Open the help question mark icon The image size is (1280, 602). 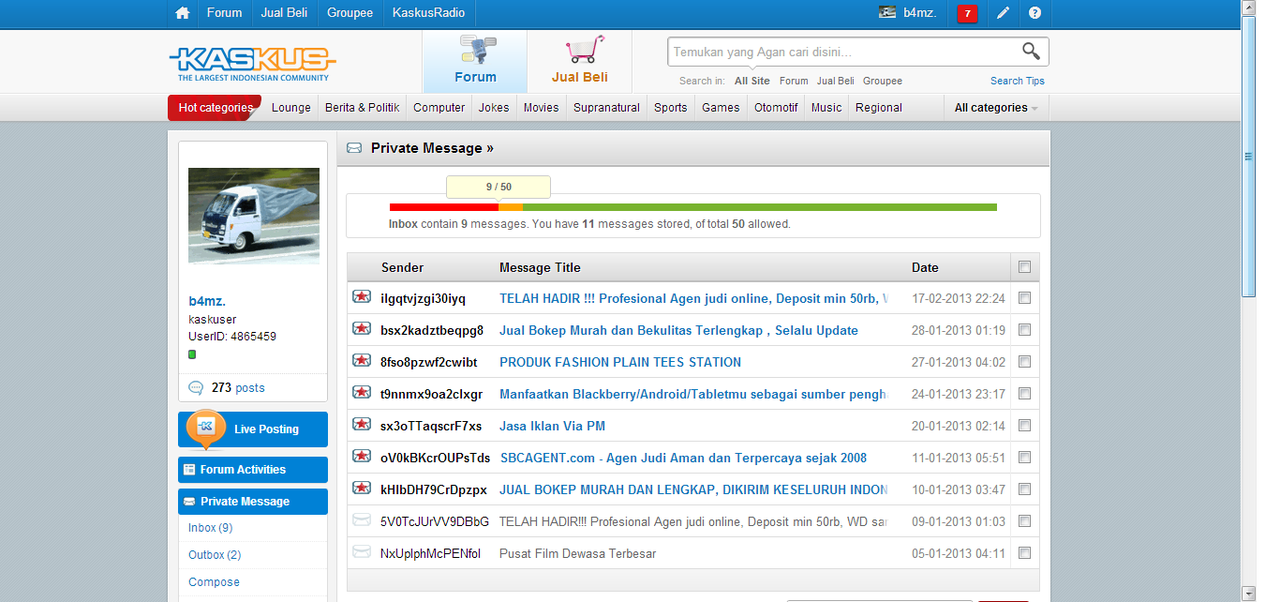(x=1035, y=13)
